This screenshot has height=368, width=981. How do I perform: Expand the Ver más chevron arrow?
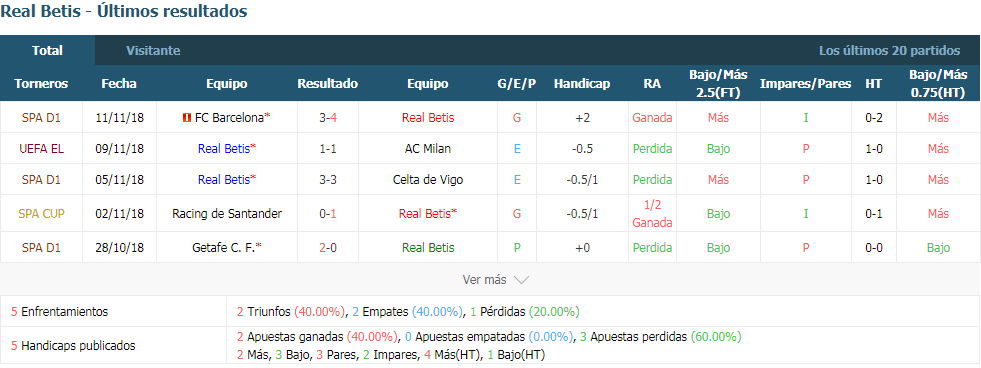tap(521, 280)
